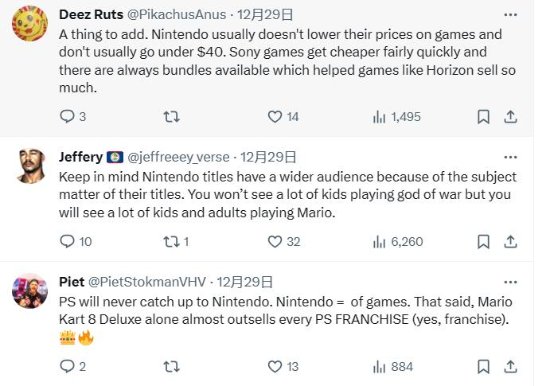Like Piet's tweet with 13 likes
Screen dimensions: 550x386
coord(283,366)
